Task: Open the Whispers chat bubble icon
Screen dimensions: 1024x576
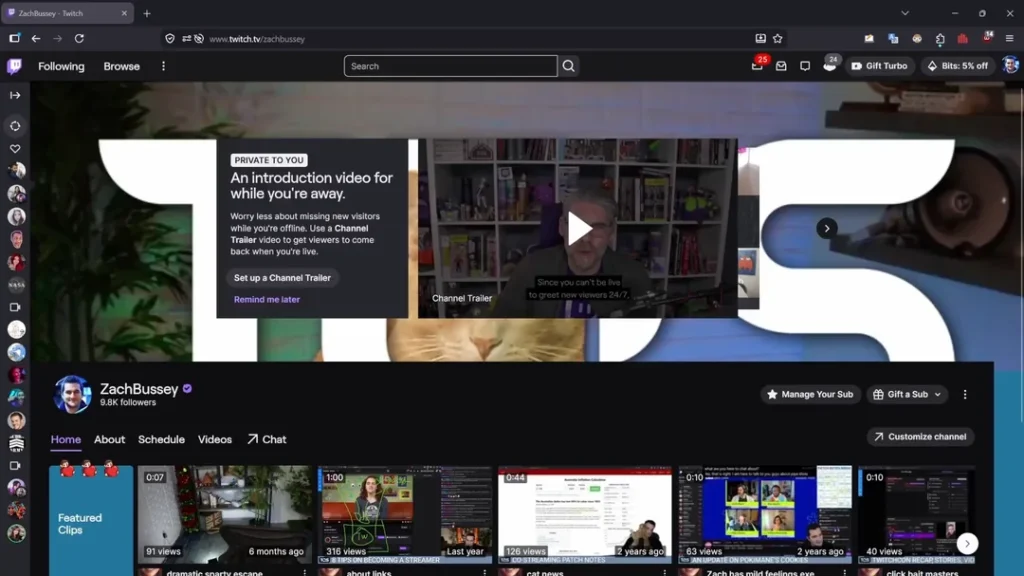Action: pyautogui.click(x=805, y=66)
